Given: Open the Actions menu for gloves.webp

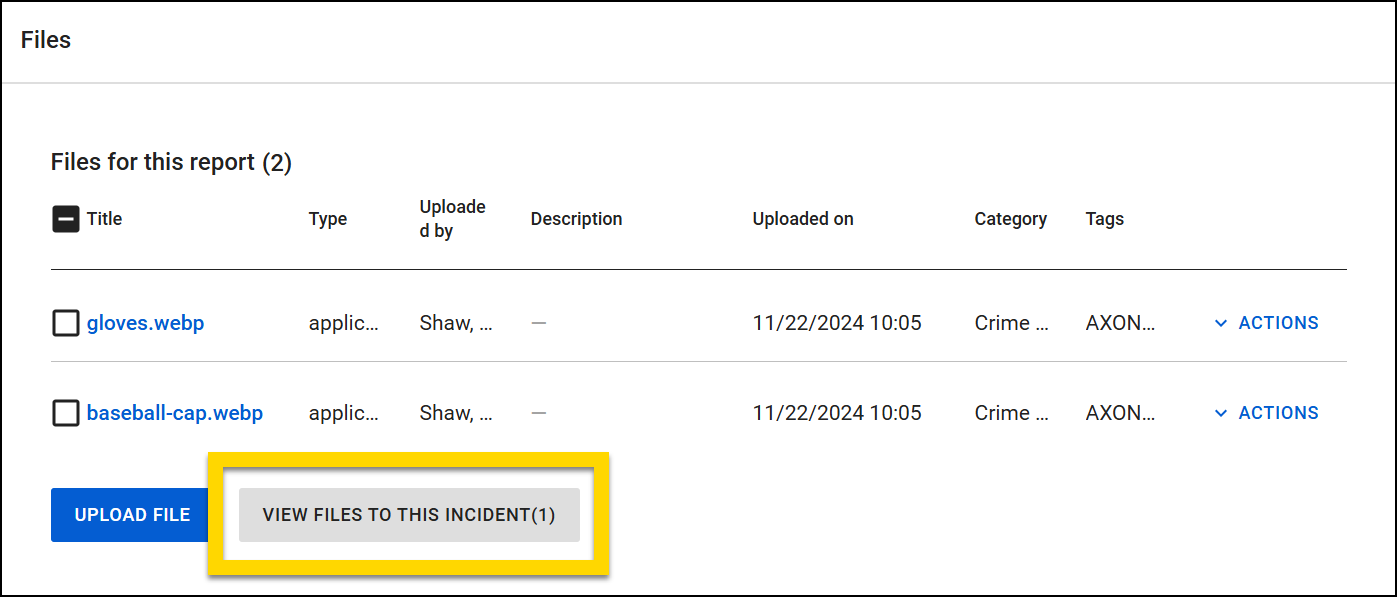Looking at the screenshot, I should (x=1265, y=322).
